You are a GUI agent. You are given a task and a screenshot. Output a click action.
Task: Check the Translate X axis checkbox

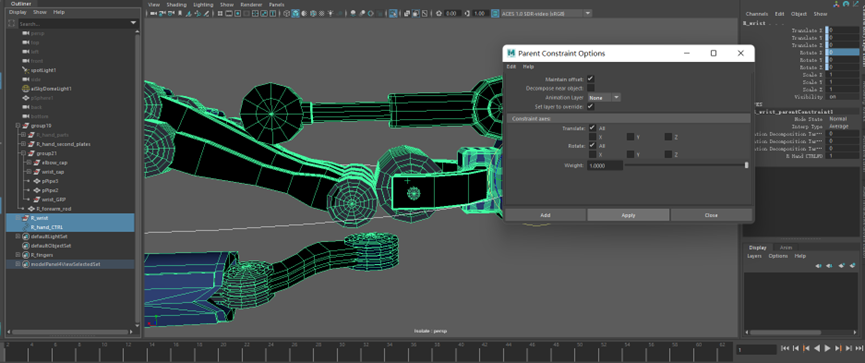point(592,137)
